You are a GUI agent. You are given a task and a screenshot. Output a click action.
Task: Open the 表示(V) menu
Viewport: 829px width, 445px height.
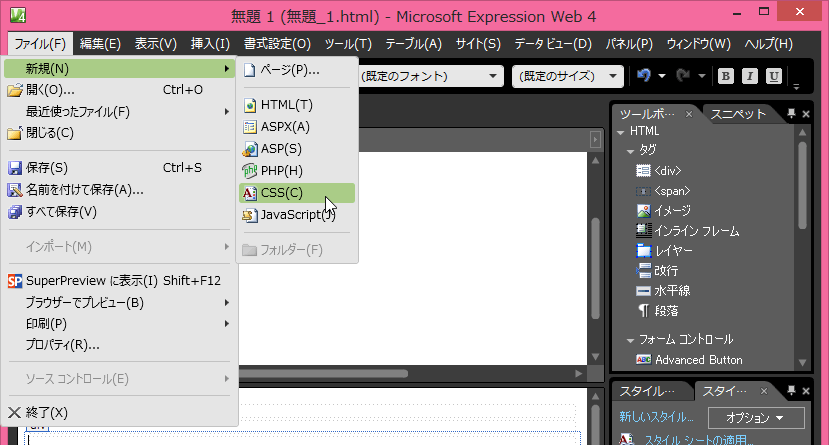point(155,43)
